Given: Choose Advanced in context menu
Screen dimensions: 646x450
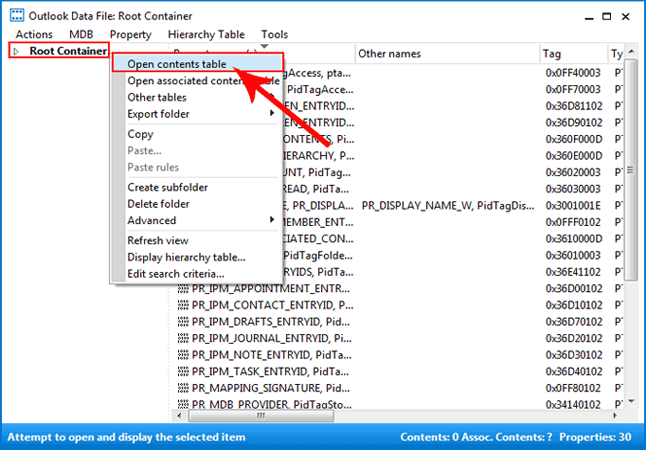Looking at the screenshot, I should coord(197,220).
